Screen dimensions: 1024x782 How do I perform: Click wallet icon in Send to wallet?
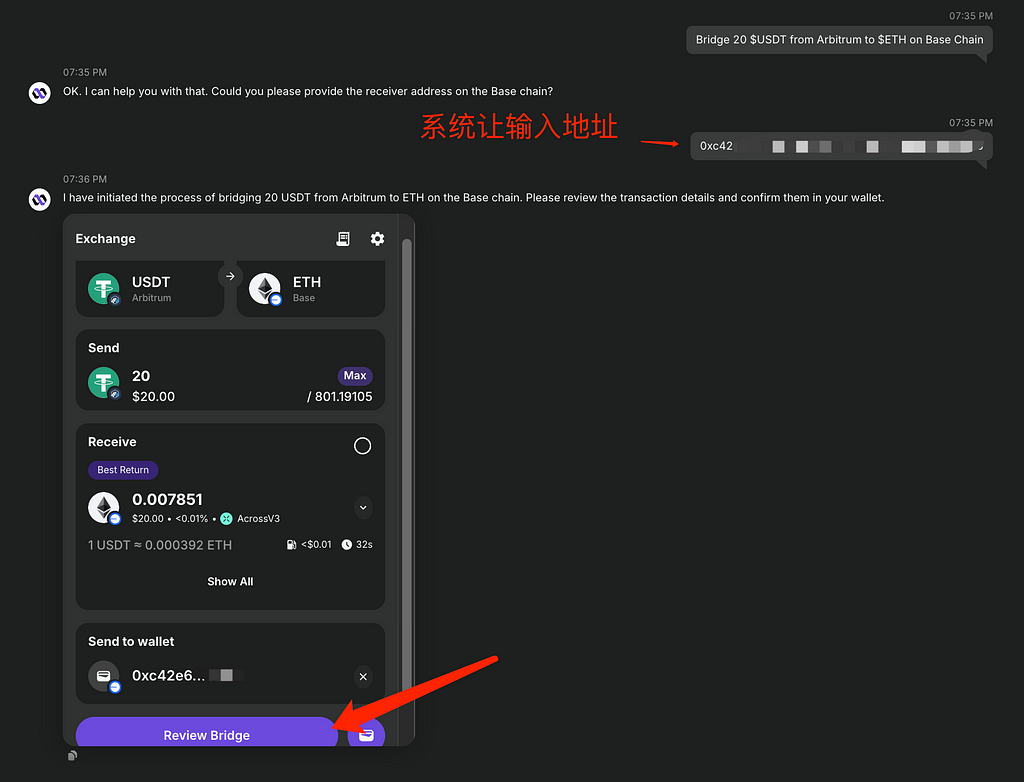tap(104, 676)
